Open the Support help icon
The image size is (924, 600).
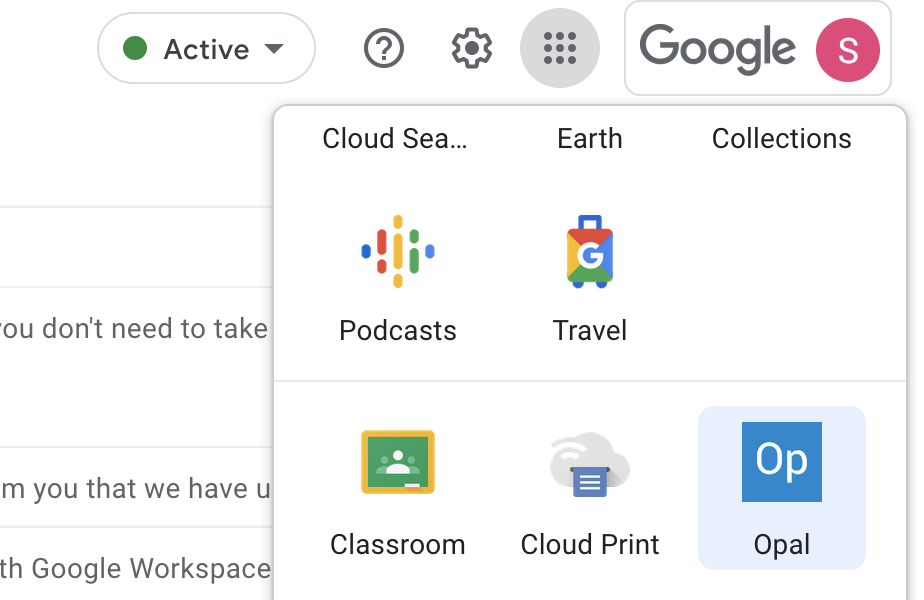pyautogui.click(x=384, y=48)
